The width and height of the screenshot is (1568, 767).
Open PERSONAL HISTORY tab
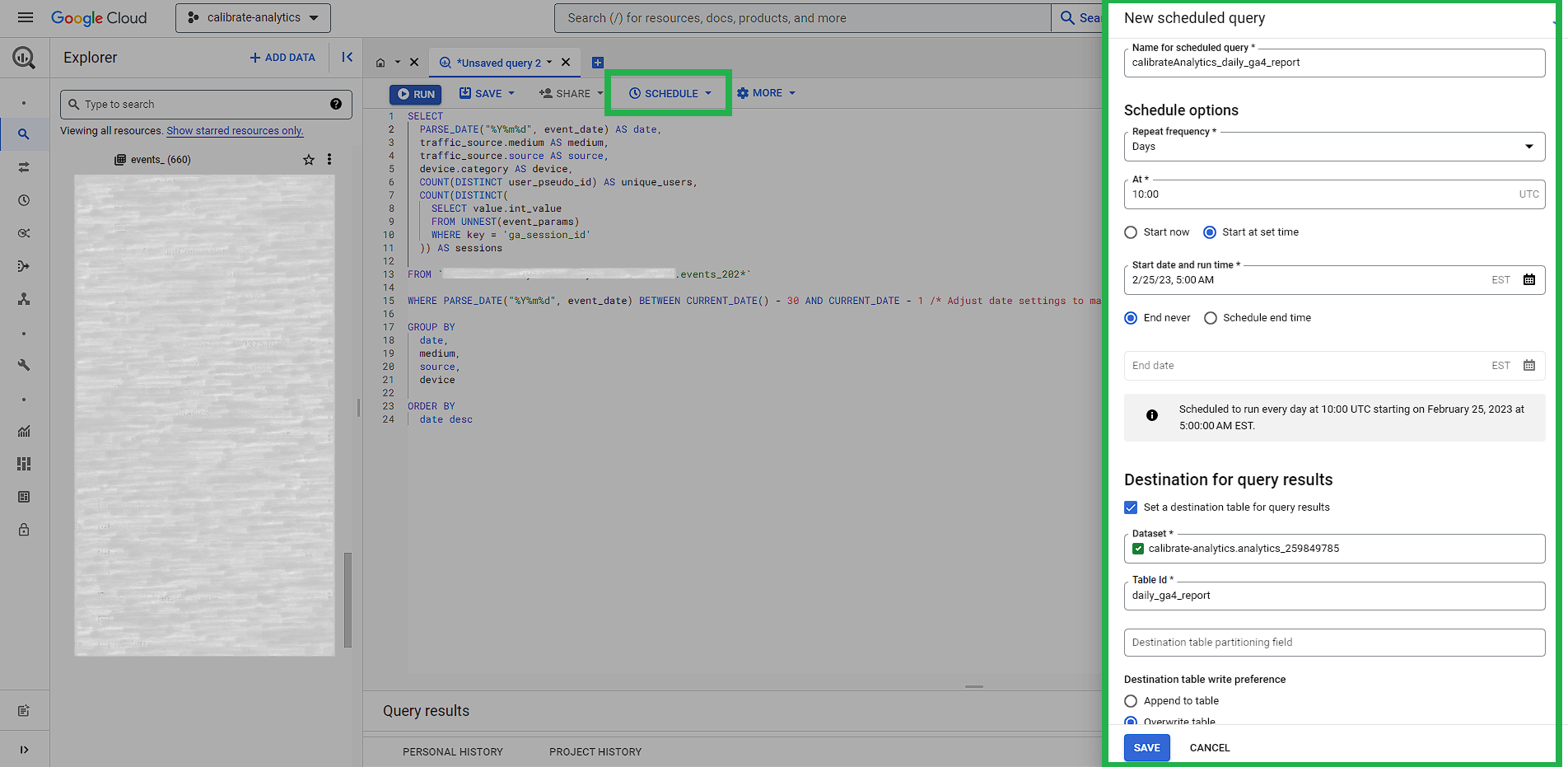453,751
